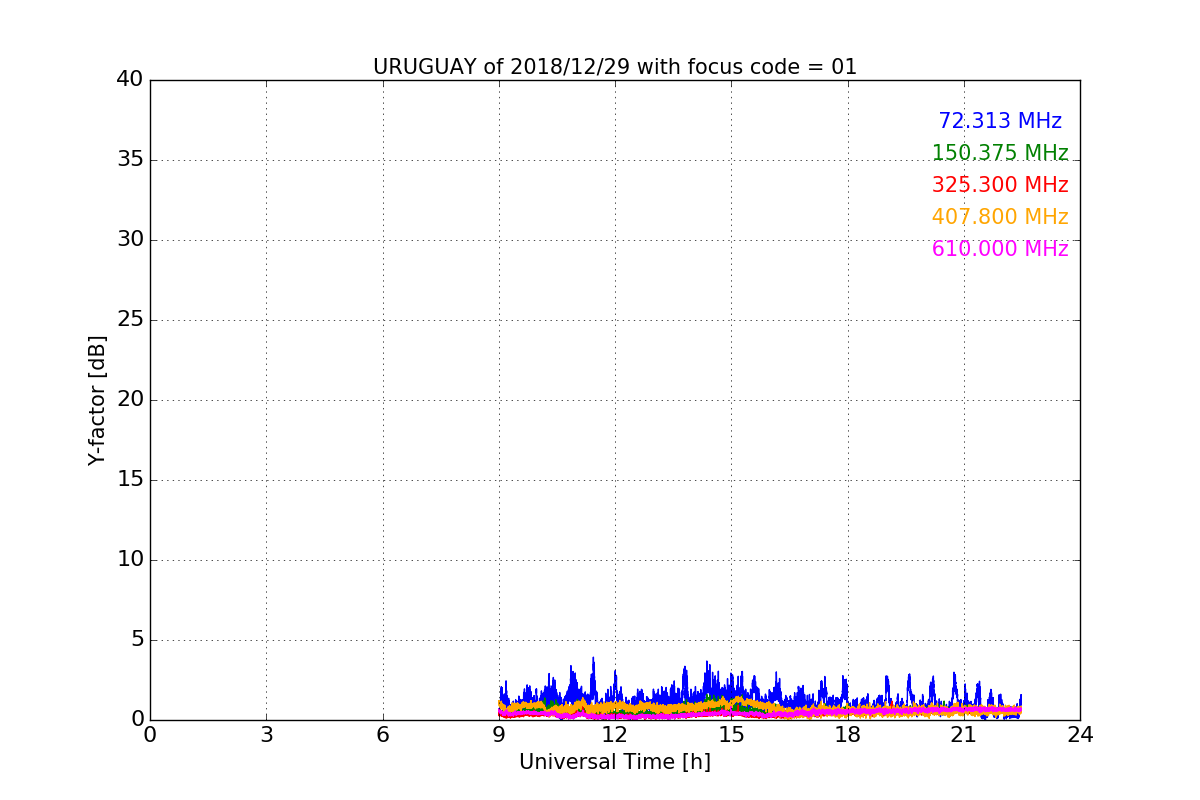Click the y-axis tick value 10

(x=130, y=560)
